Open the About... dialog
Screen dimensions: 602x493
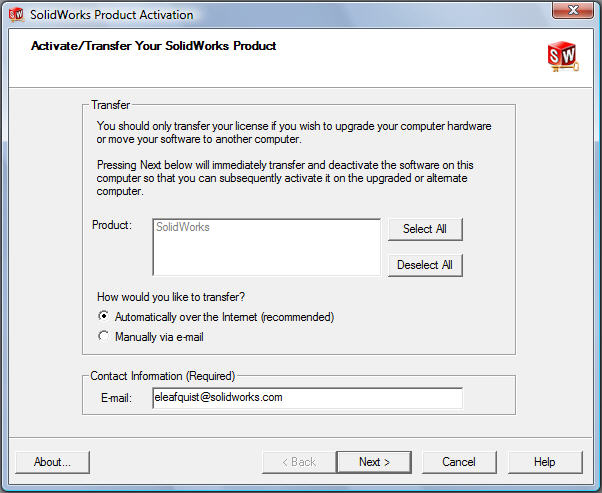click(x=52, y=462)
